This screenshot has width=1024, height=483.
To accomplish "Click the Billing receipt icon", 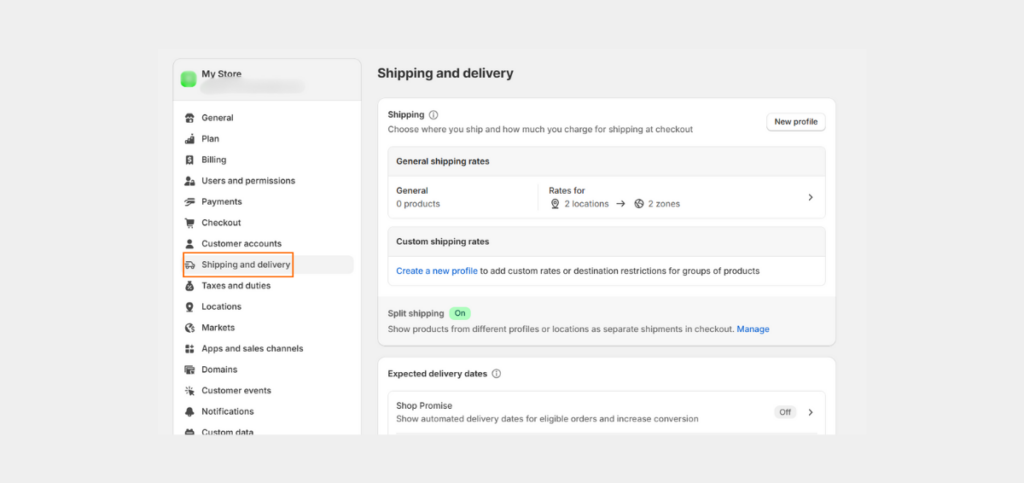I will pos(190,160).
